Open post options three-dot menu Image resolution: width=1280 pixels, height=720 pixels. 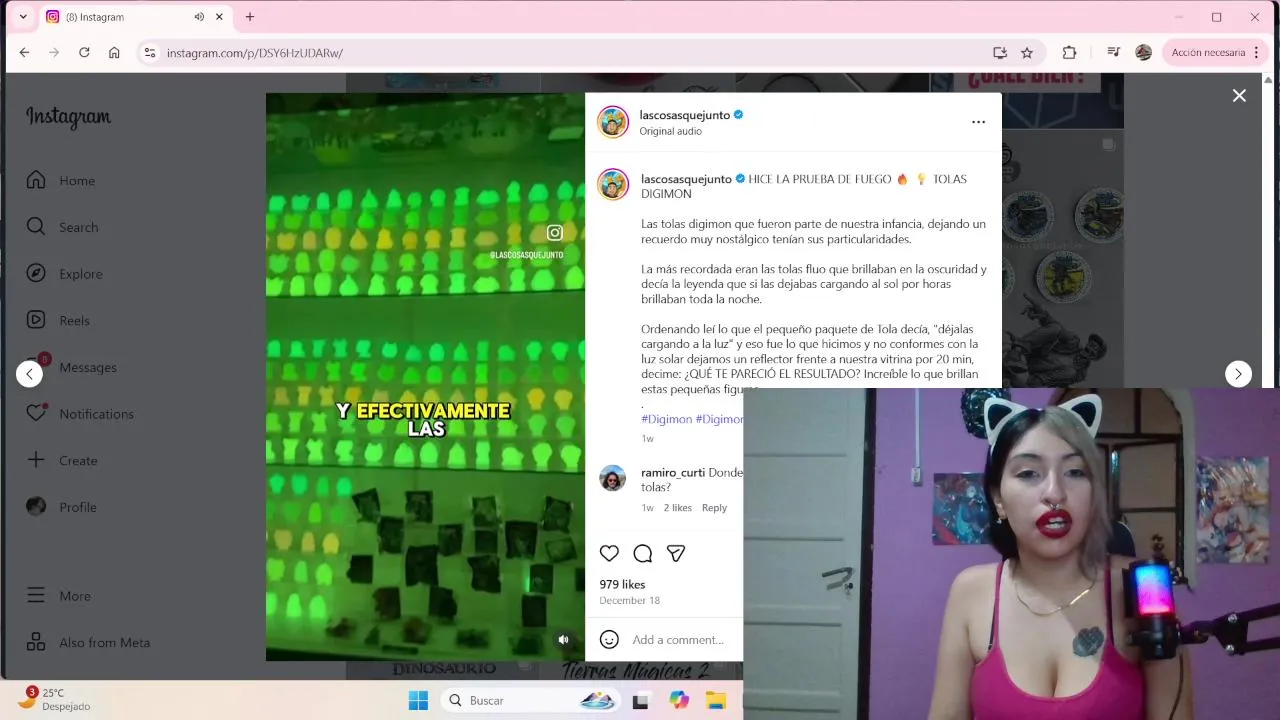point(978,122)
